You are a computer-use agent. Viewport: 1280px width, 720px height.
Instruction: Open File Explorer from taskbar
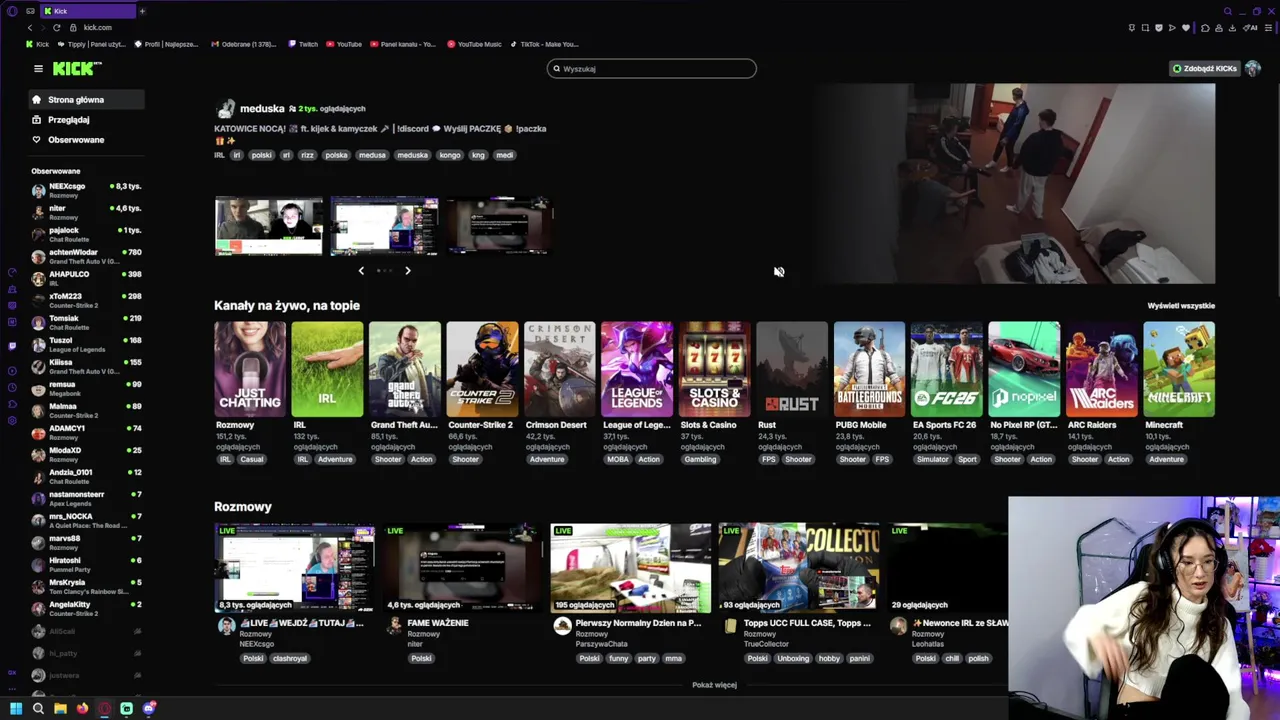click(x=60, y=708)
